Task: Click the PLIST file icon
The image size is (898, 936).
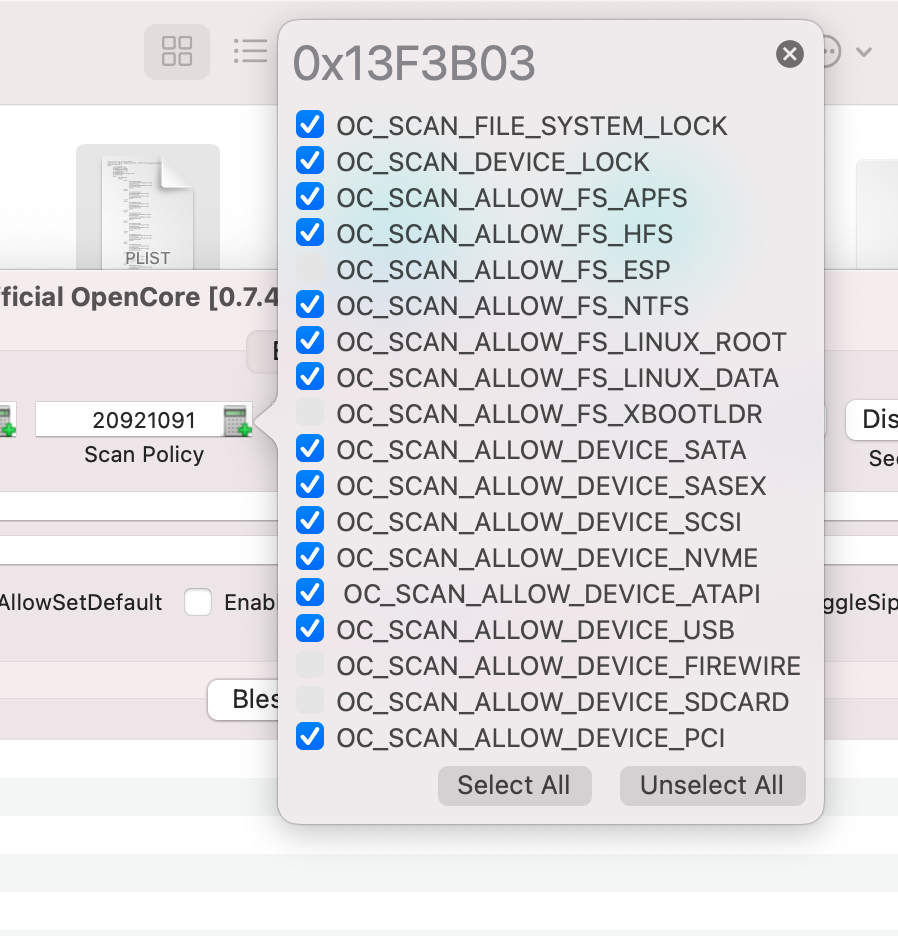Action: click(x=147, y=210)
